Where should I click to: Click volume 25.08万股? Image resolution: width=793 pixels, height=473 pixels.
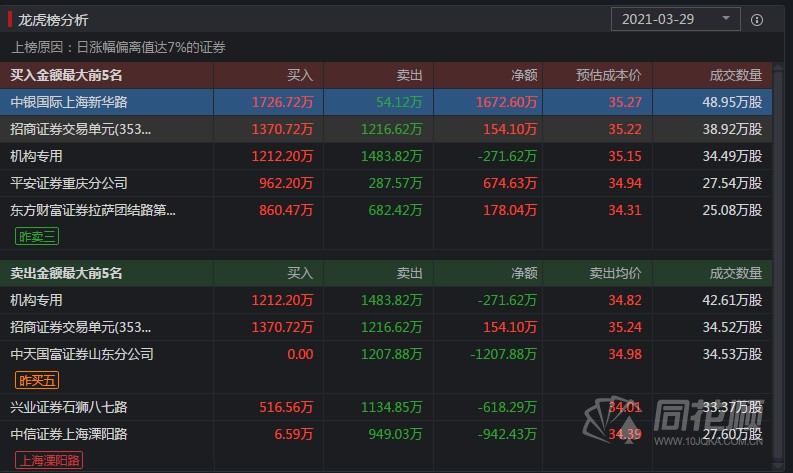tap(732, 210)
